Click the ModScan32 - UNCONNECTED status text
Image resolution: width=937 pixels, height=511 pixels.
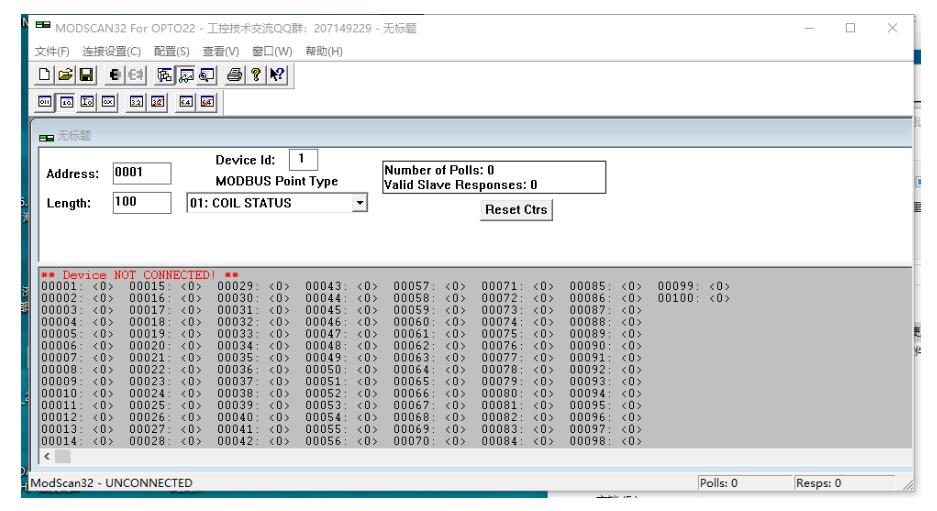point(112,483)
